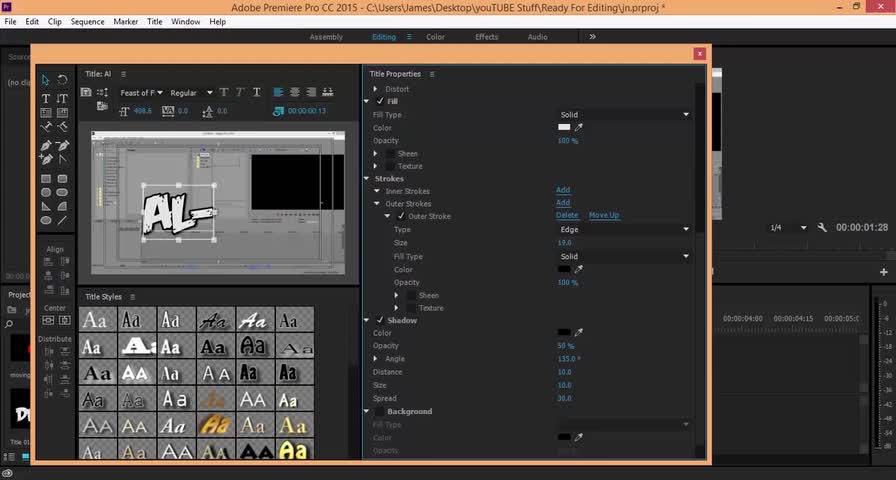Select the Clipped Corner Rectangle tool
This screenshot has height=480, width=896.
click(x=46, y=192)
